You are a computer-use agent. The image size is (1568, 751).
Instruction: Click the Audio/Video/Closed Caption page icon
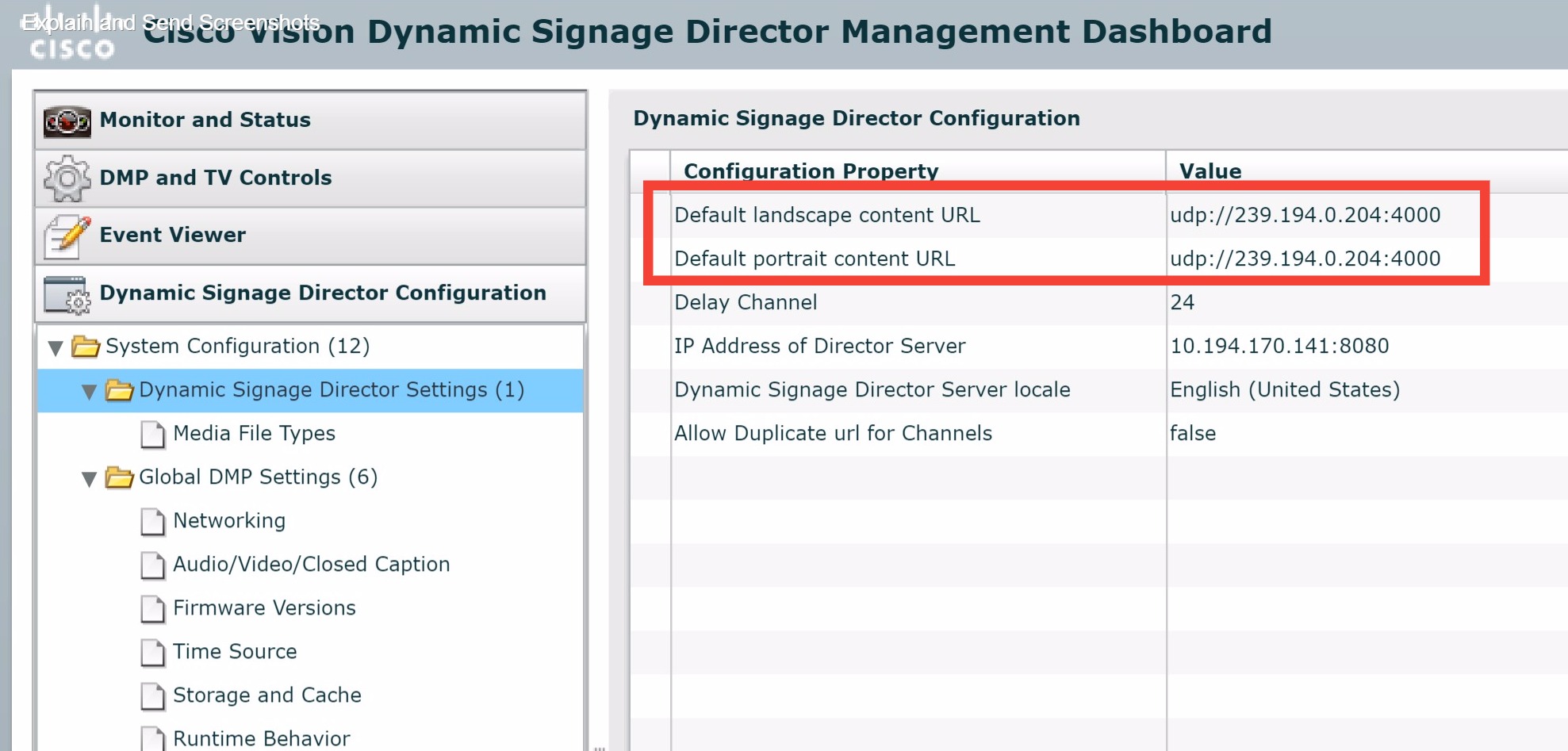point(153,564)
